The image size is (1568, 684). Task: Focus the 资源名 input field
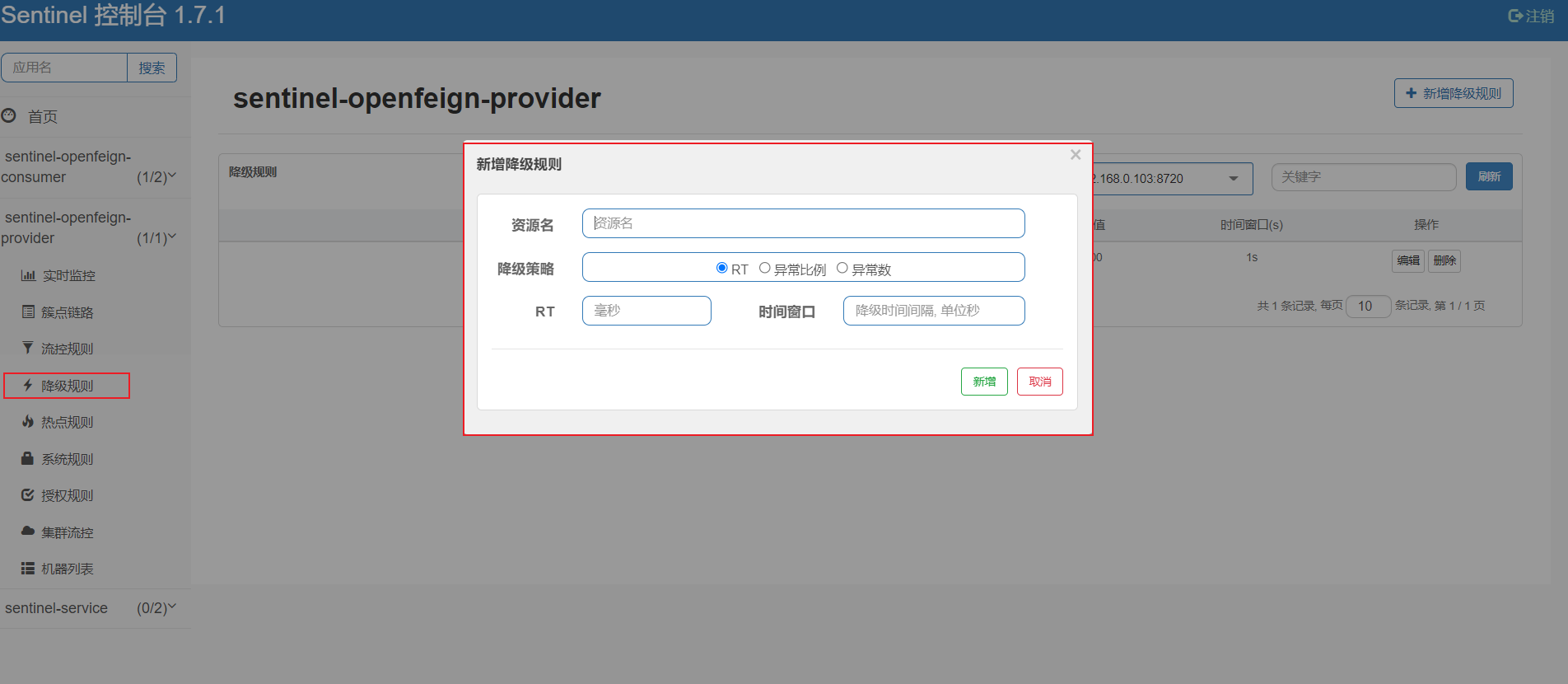point(804,223)
